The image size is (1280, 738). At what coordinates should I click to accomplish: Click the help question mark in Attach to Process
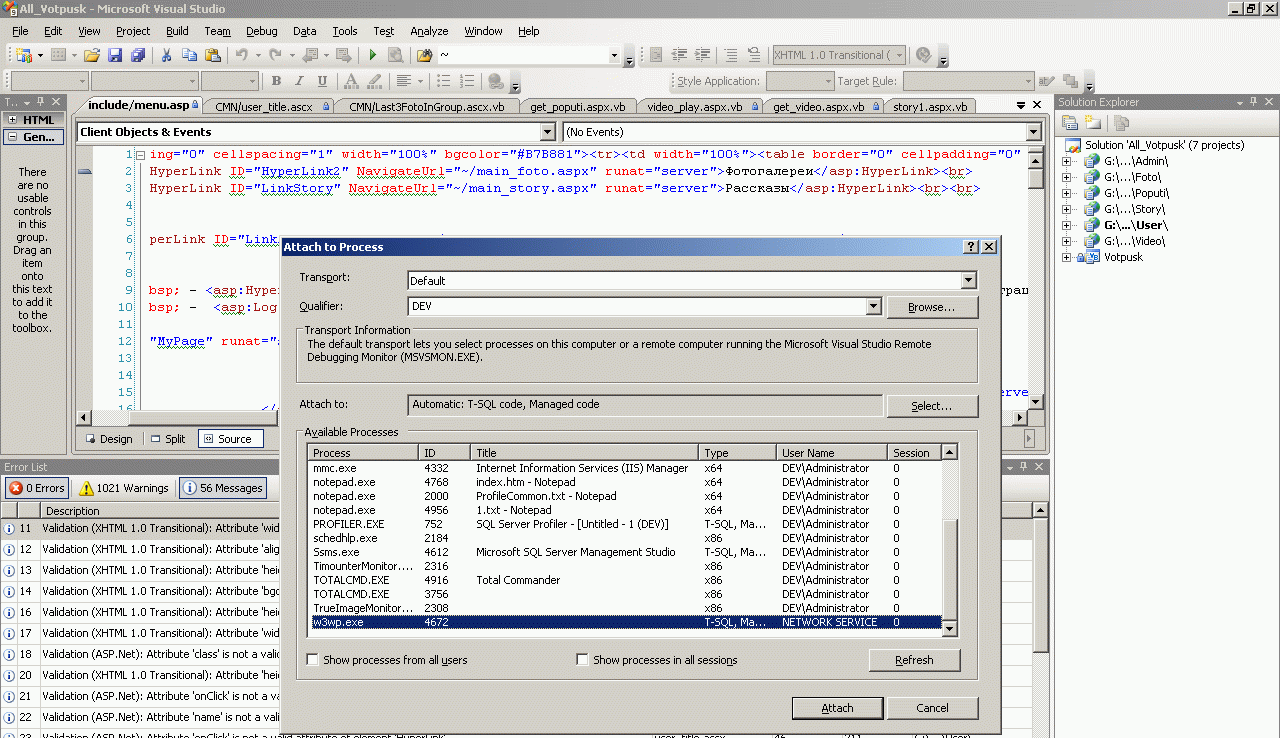(971, 247)
